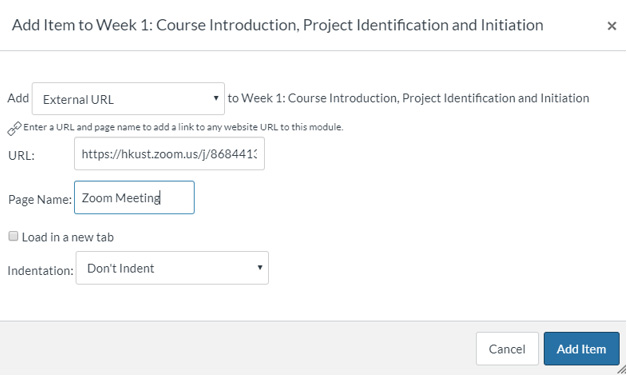The width and height of the screenshot is (627, 381).
Task: Open the External URL item type dropdown
Action: (128, 99)
